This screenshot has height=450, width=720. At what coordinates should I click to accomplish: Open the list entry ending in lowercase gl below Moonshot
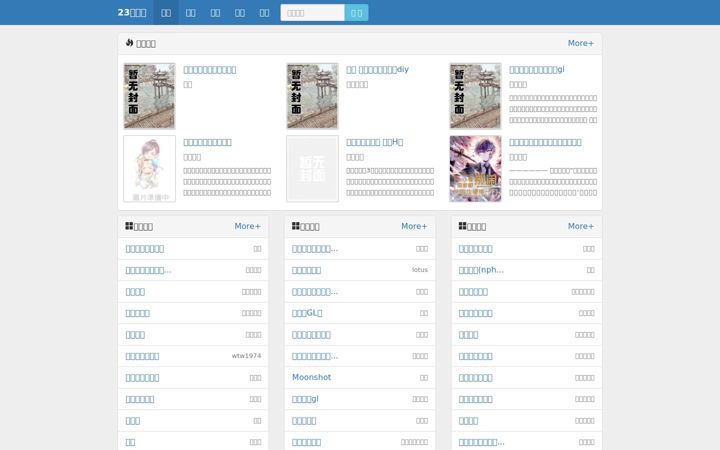click(305, 399)
